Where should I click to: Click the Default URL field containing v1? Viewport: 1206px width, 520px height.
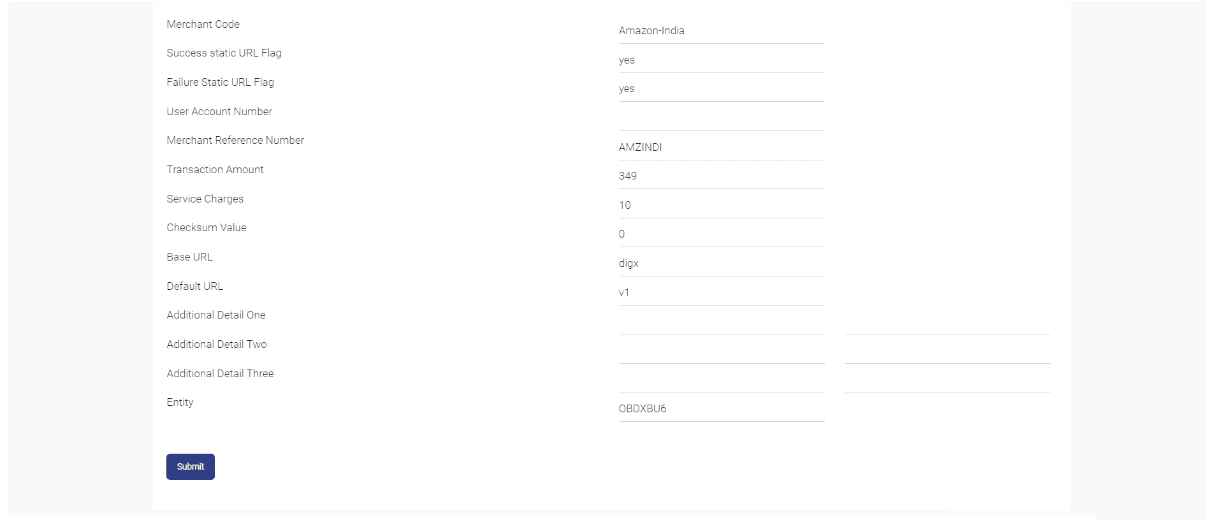[x=721, y=292]
